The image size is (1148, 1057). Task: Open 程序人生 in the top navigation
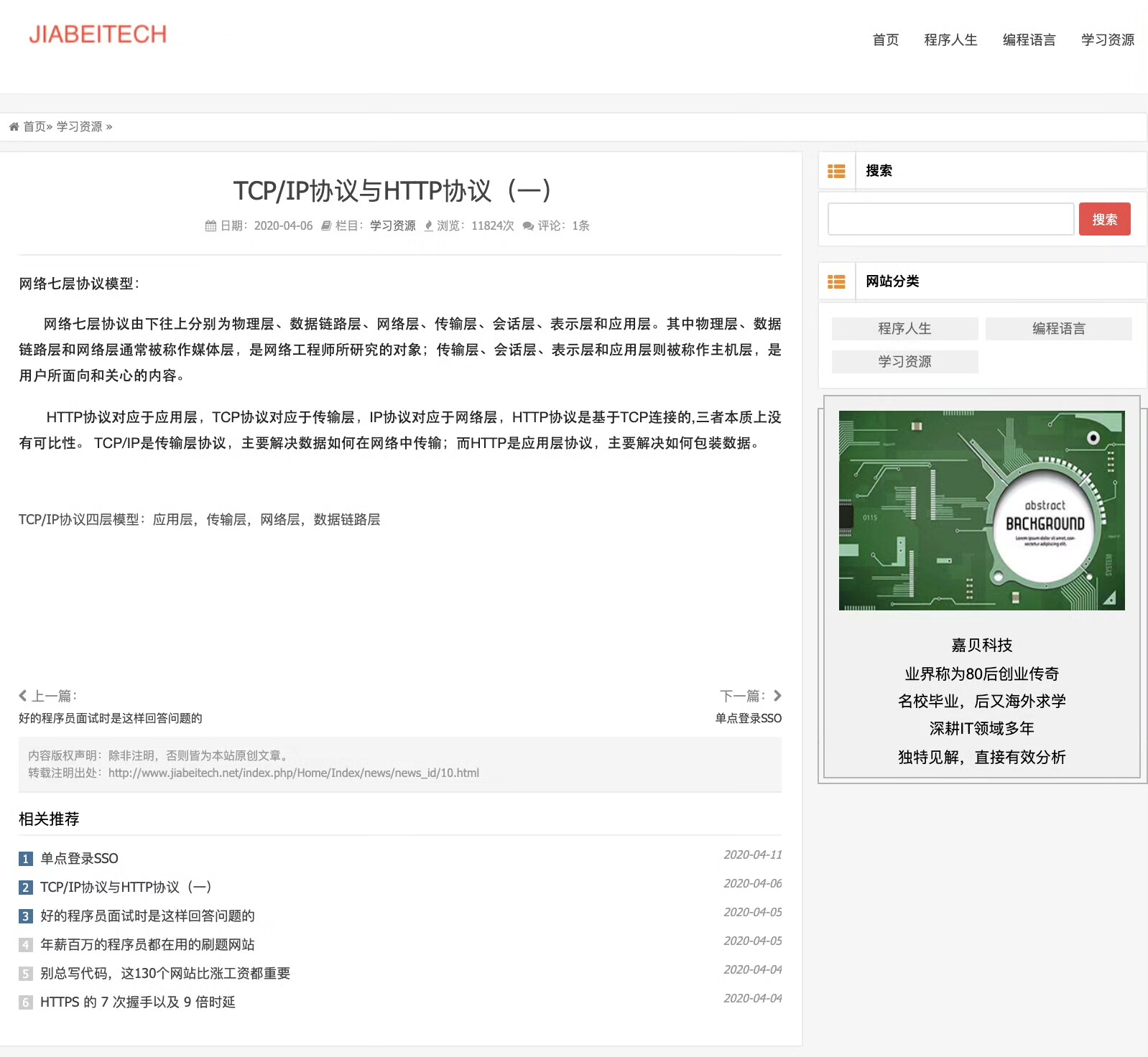[951, 40]
